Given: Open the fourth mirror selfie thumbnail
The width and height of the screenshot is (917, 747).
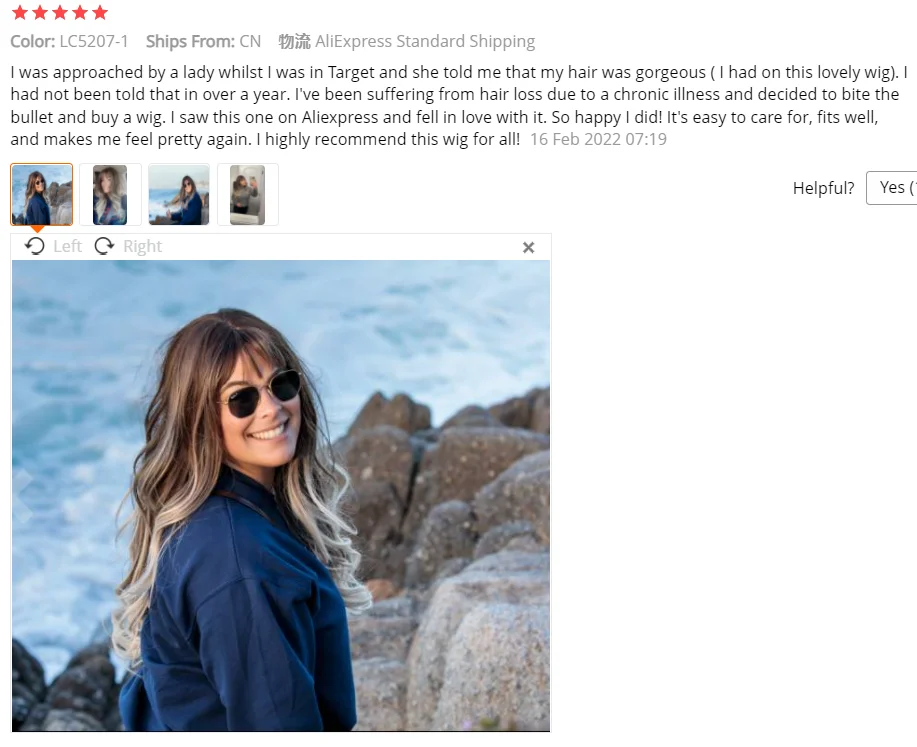Looking at the screenshot, I should 247,194.
